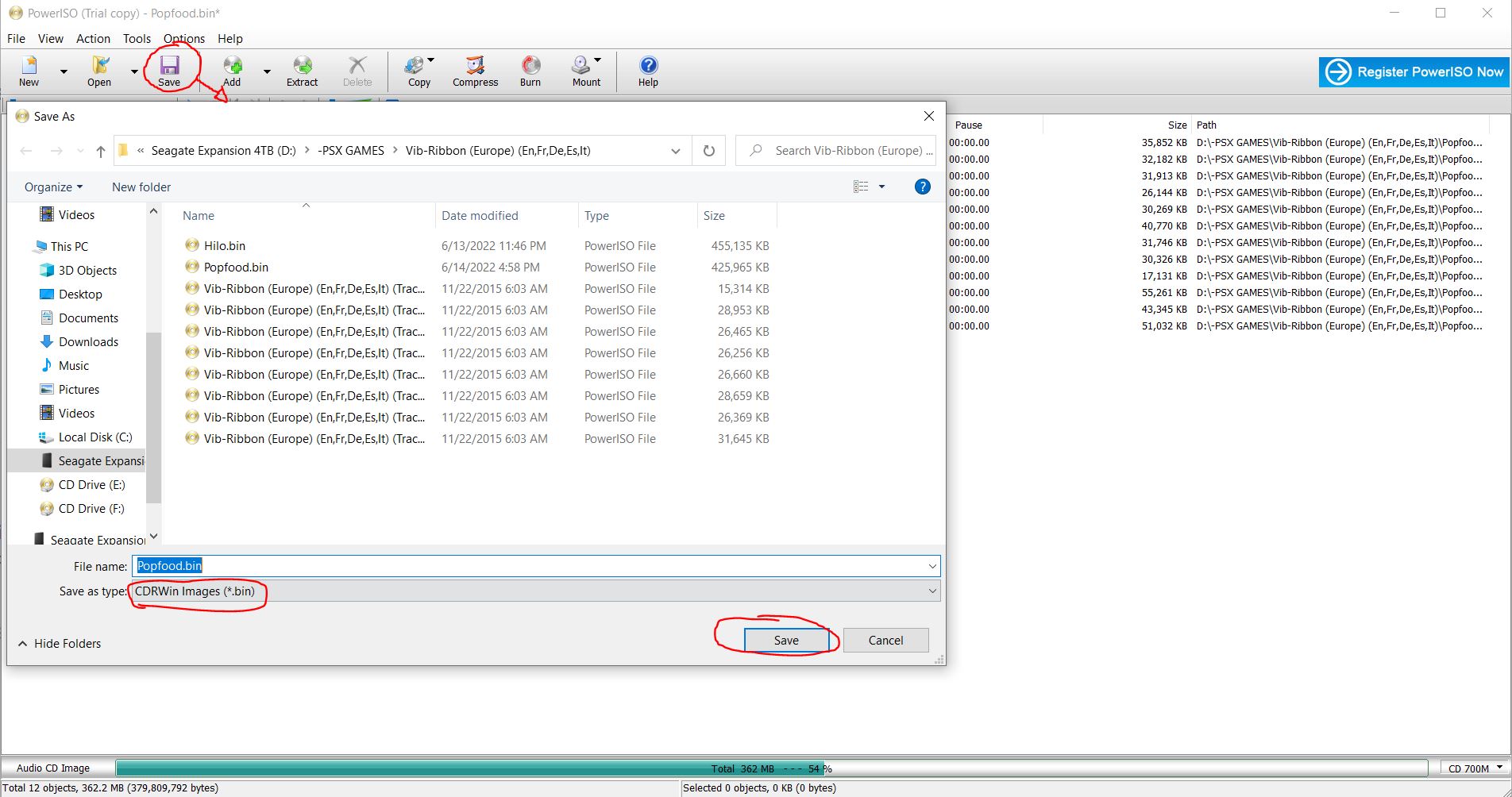Open the Organize dropdown menu
Screen dimensions: 1512x797
pos(53,187)
